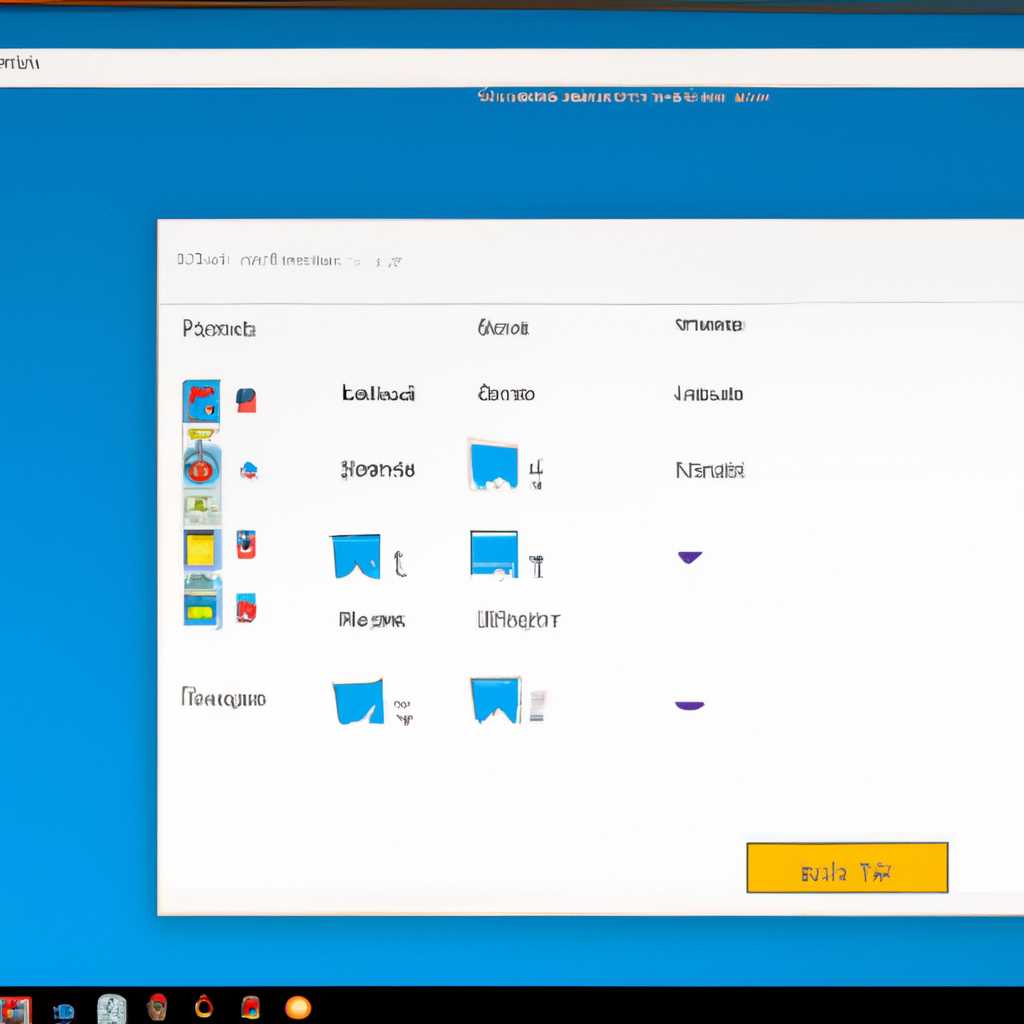Open the purple triangle dropdown in third row

tap(690, 556)
